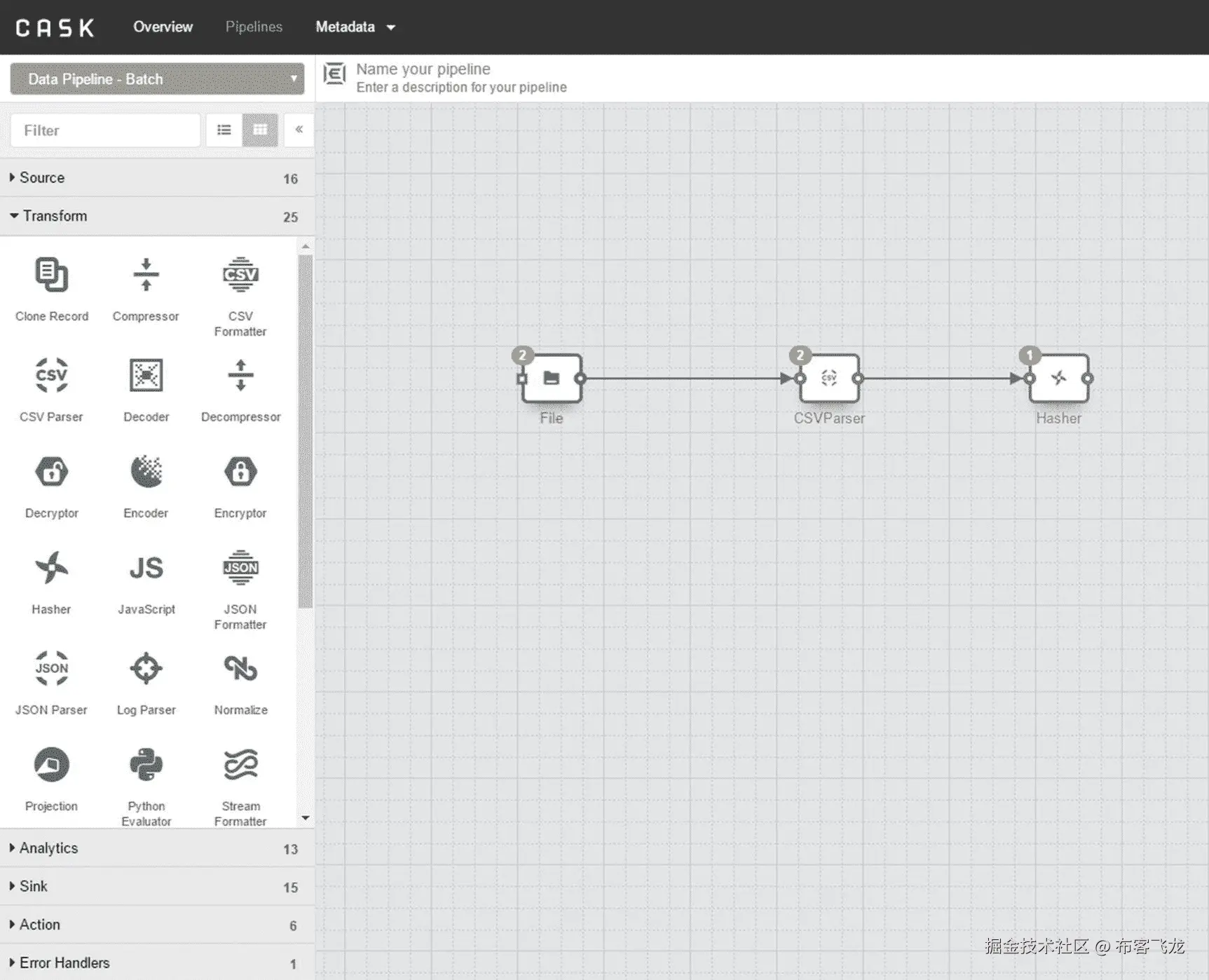Open the Data Pipeline - Batch dropdown
Screen dimensions: 1209x980
click(x=157, y=79)
